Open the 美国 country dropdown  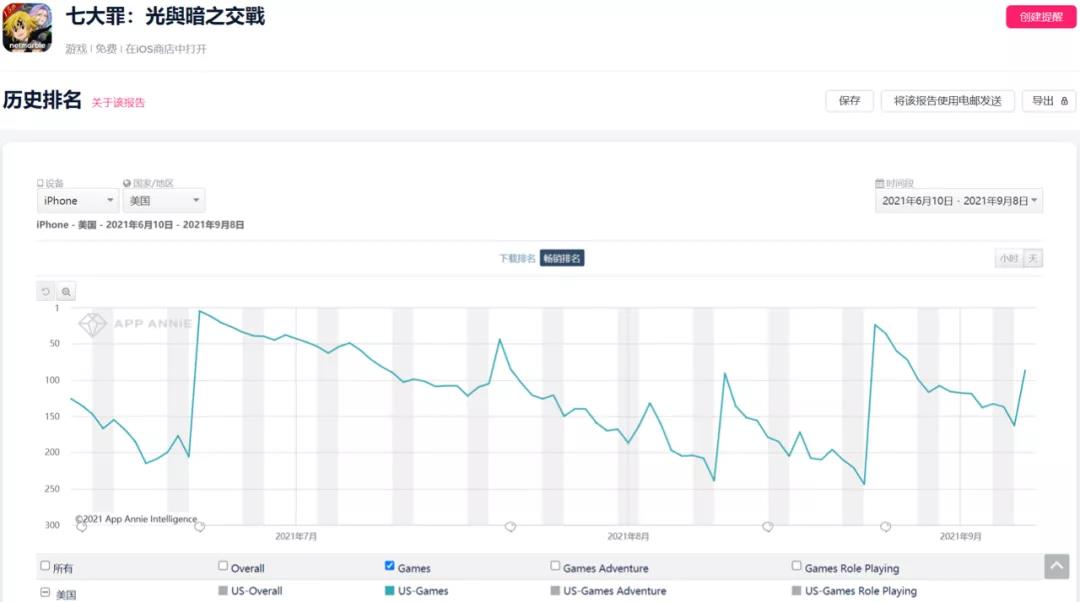[x=164, y=201]
